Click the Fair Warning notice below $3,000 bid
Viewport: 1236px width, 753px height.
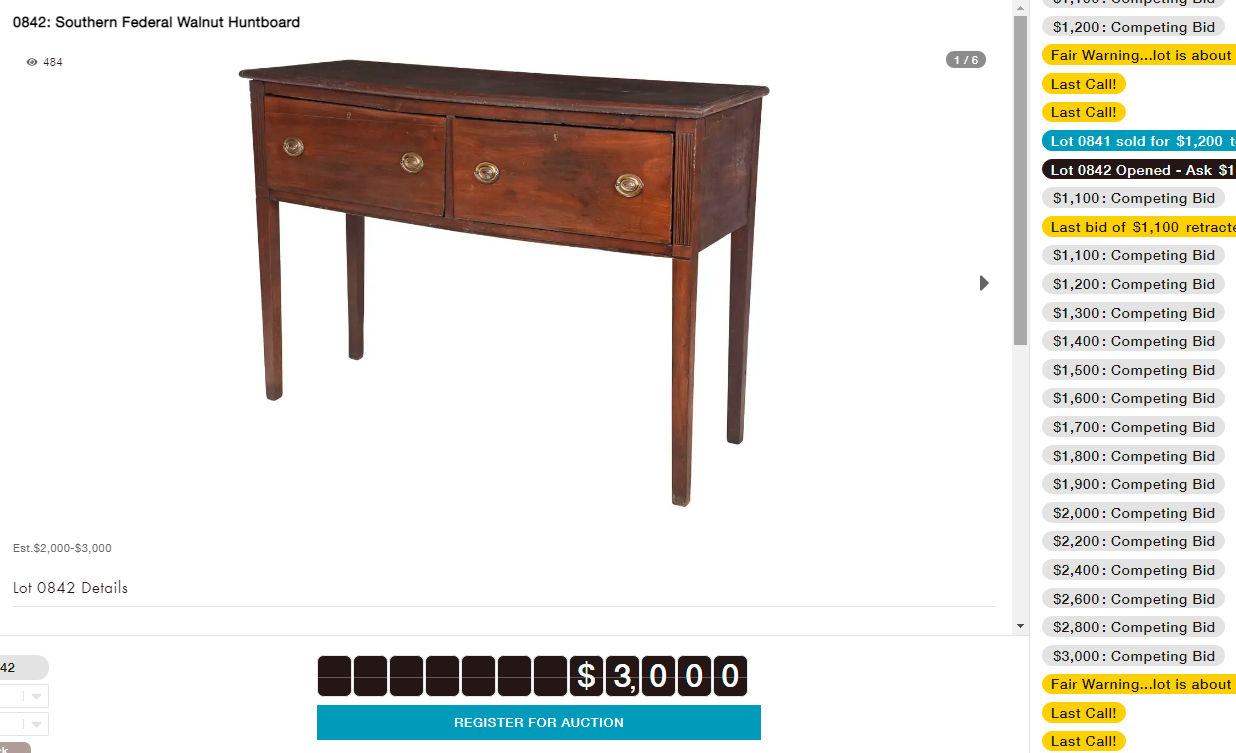pyautogui.click(x=1139, y=684)
